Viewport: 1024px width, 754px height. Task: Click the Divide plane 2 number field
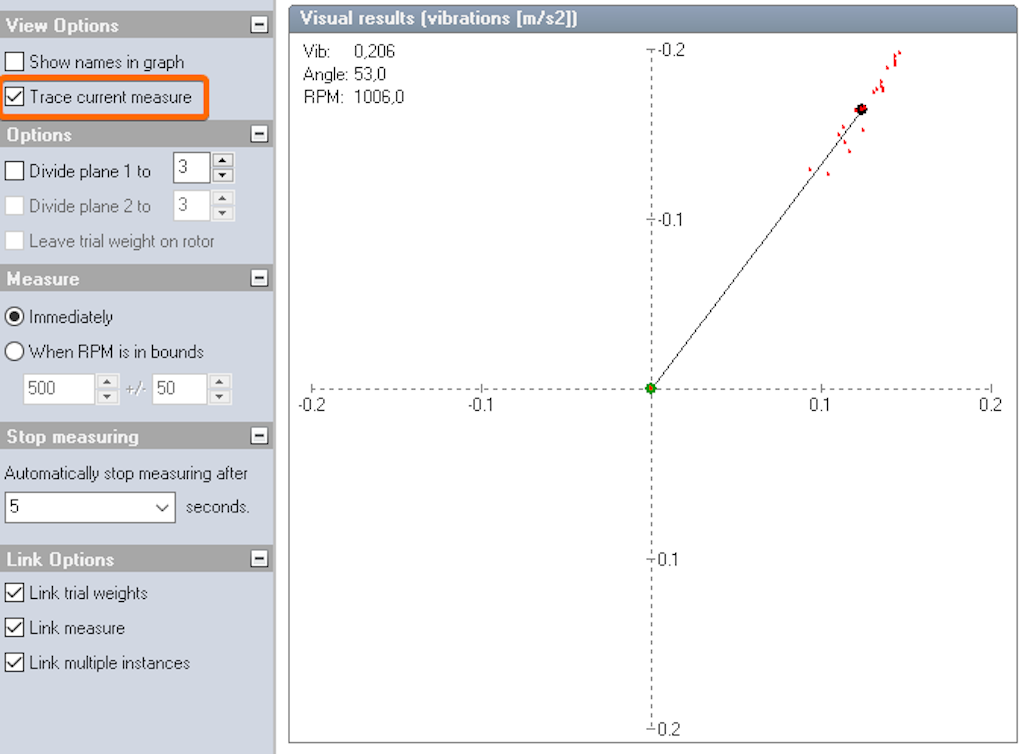[x=191, y=206]
